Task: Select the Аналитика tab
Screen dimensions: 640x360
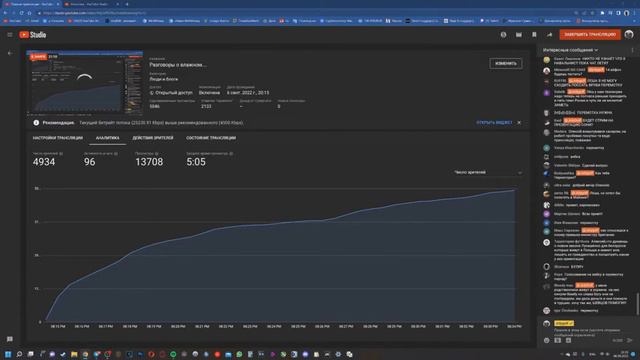Action: pos(107,138)
